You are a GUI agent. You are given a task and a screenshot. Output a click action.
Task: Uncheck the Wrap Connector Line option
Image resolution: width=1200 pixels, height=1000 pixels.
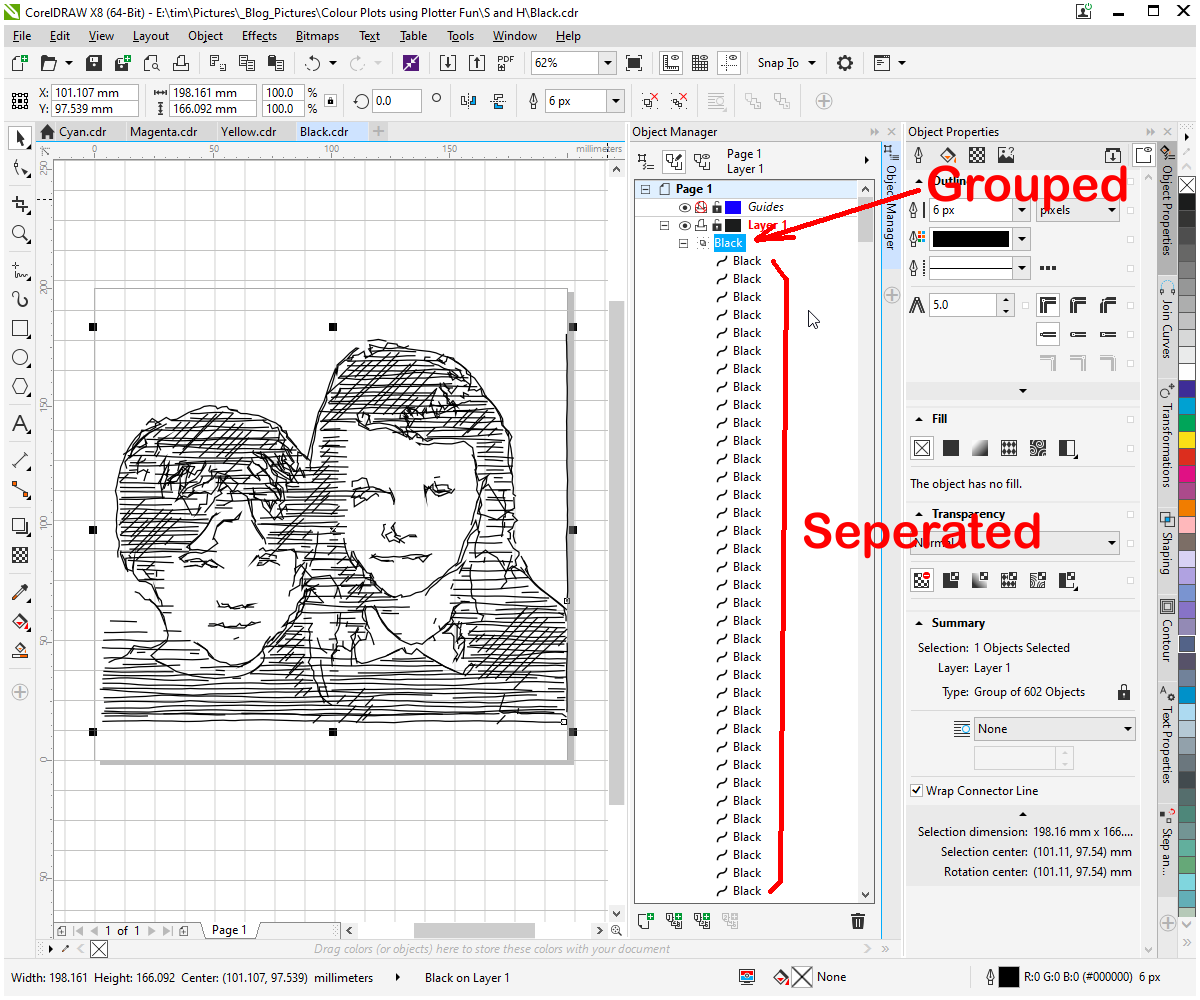click(x=917, y=790)
